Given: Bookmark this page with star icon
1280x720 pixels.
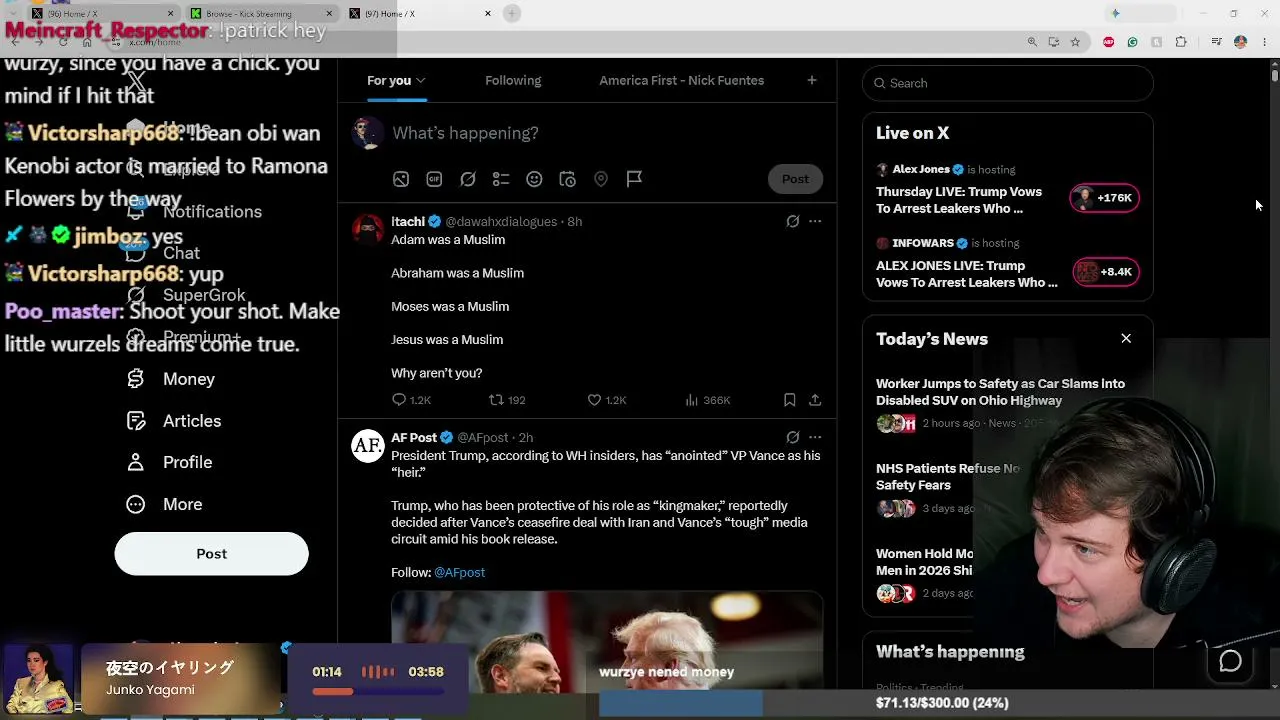Looking at the screenshot, I should click(1075, 42).
